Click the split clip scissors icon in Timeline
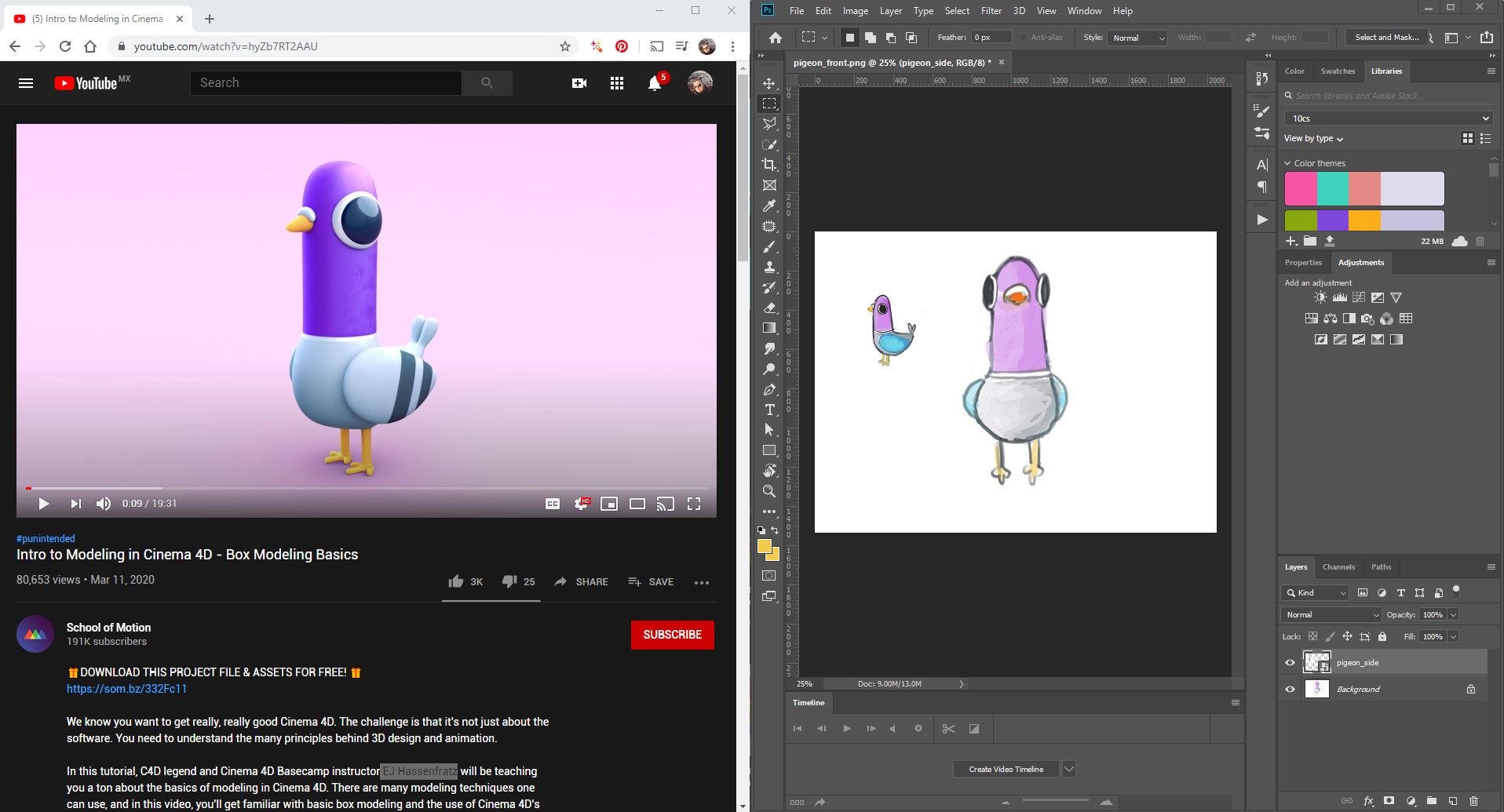 coord(948,729)
